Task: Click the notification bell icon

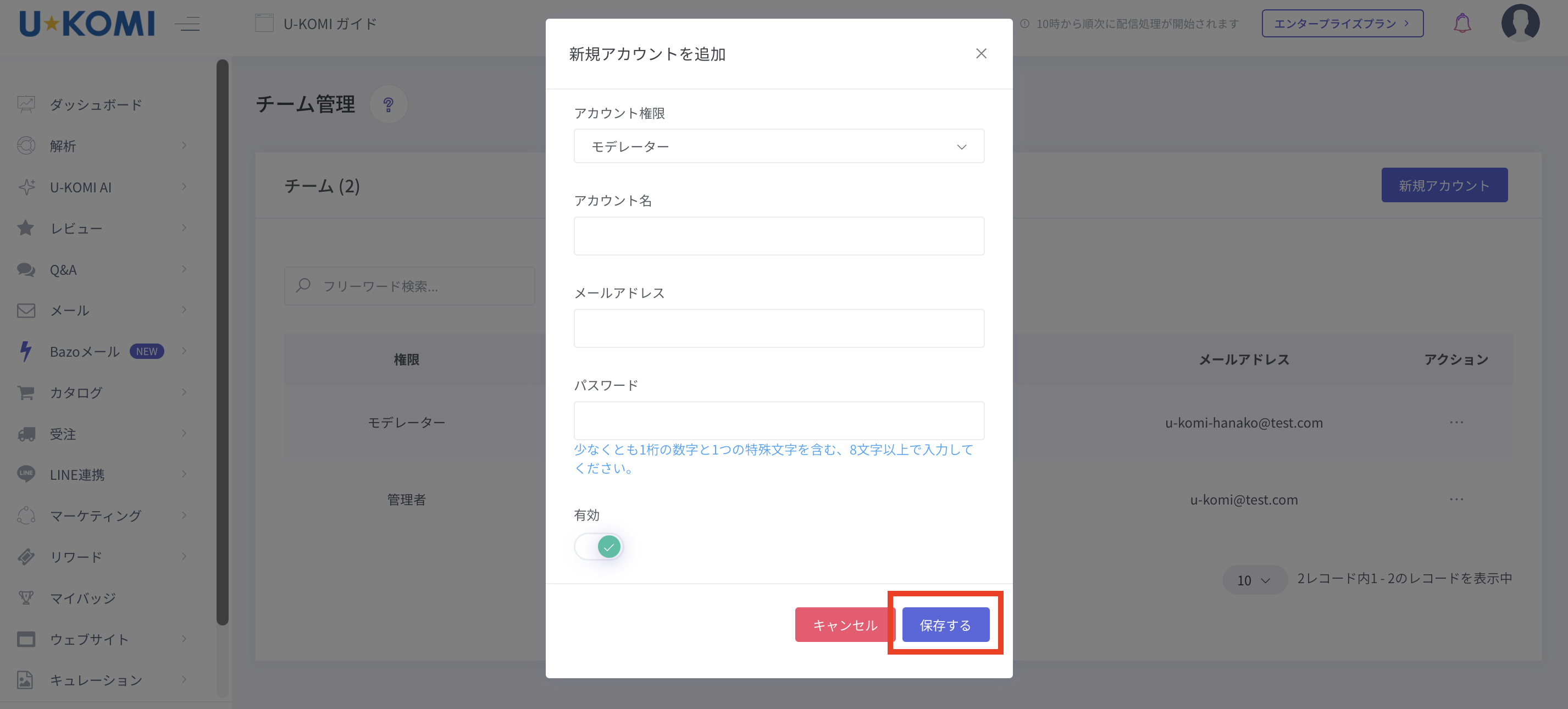Action: 1461,24
